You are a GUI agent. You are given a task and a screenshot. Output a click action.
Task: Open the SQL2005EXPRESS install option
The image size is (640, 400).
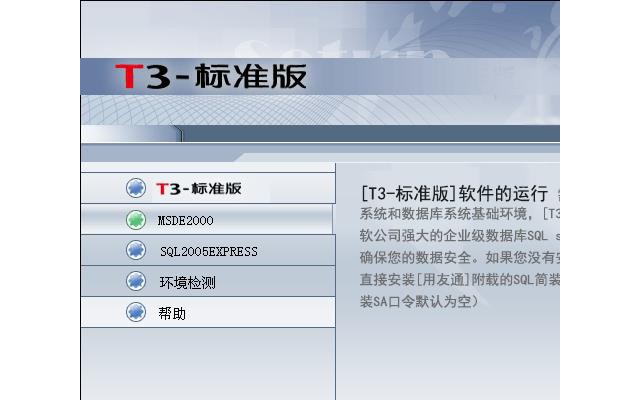click(208, 250)
